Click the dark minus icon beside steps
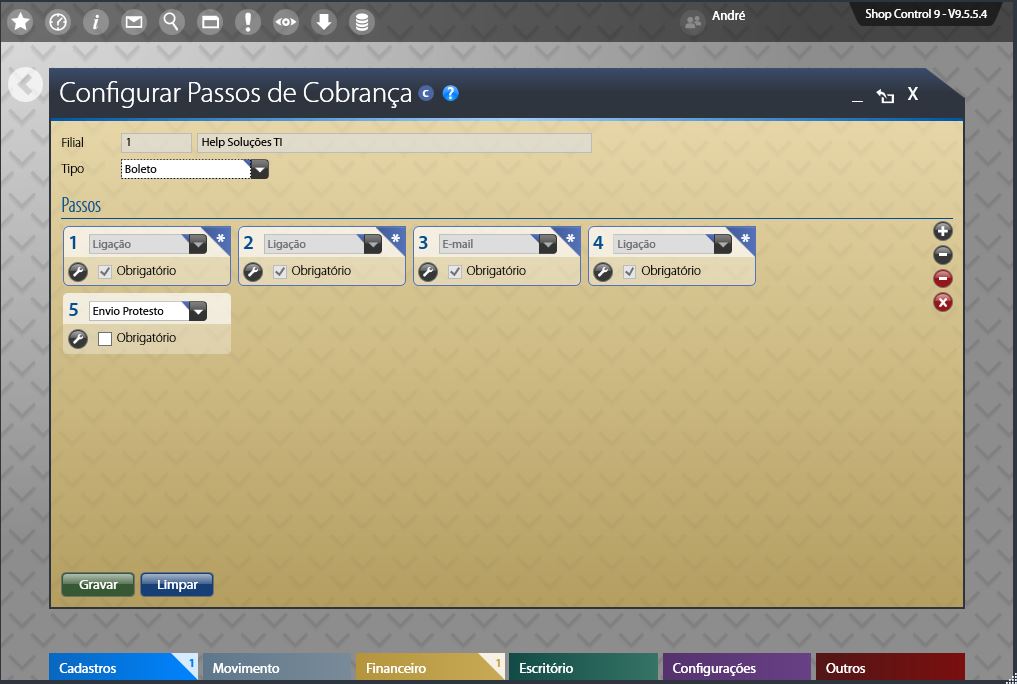 tap(942, 254)
